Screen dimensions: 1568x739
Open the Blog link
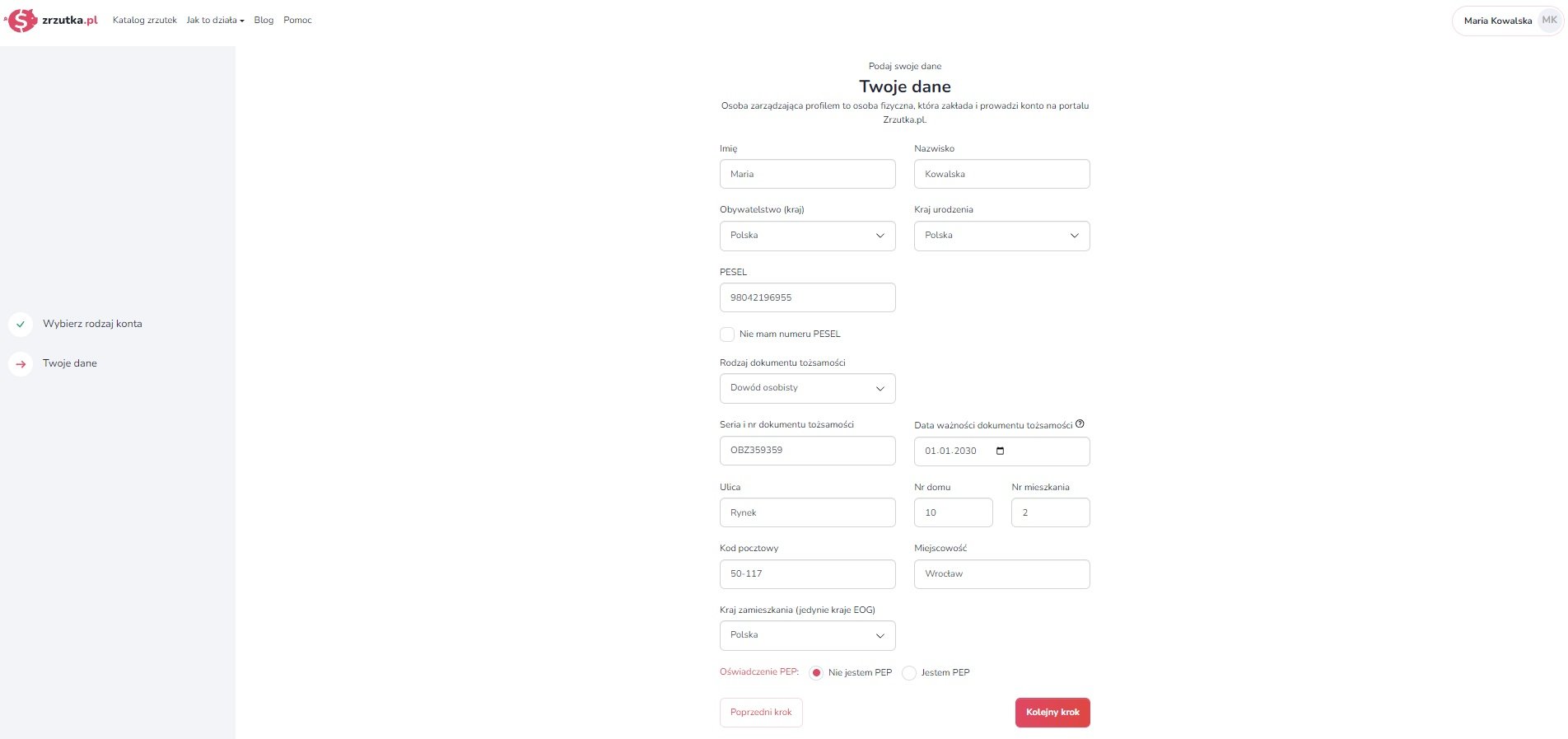click(x=264, y=20)
